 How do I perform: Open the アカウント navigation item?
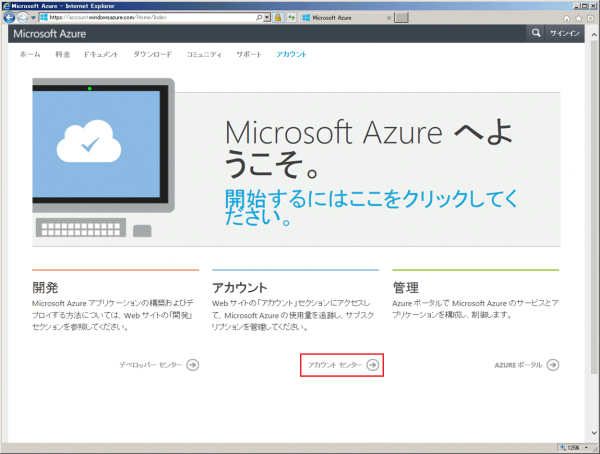pos(291,54)
